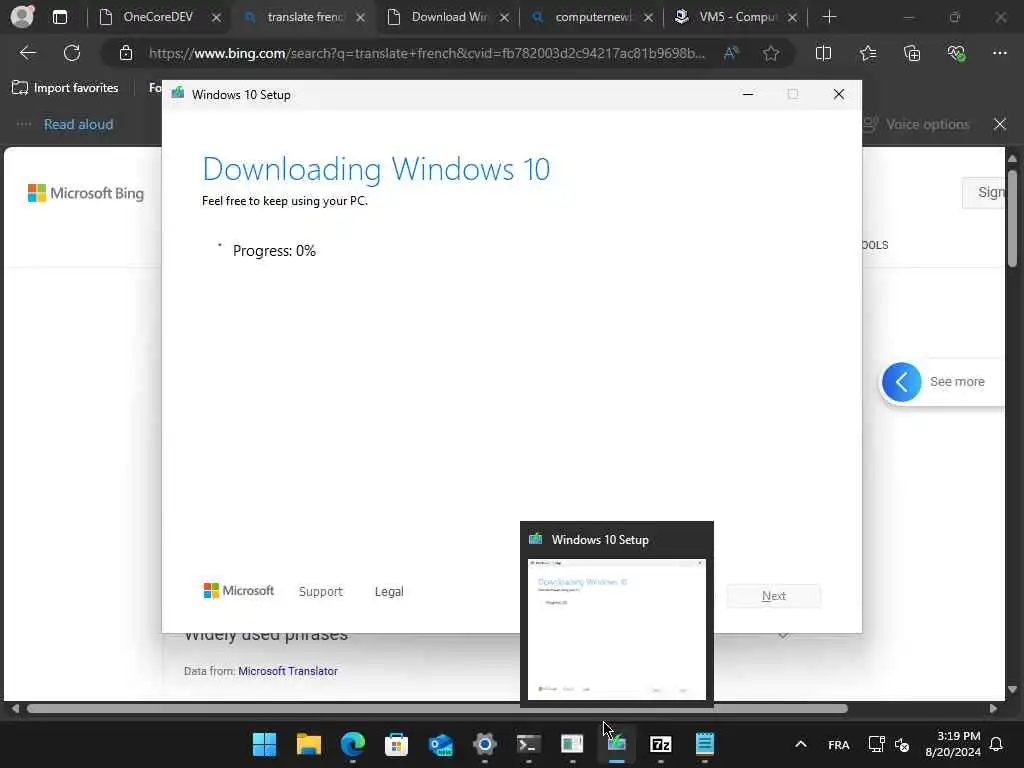
Task: Close the Windows 10 Setup window
Action: click(839, 95)
